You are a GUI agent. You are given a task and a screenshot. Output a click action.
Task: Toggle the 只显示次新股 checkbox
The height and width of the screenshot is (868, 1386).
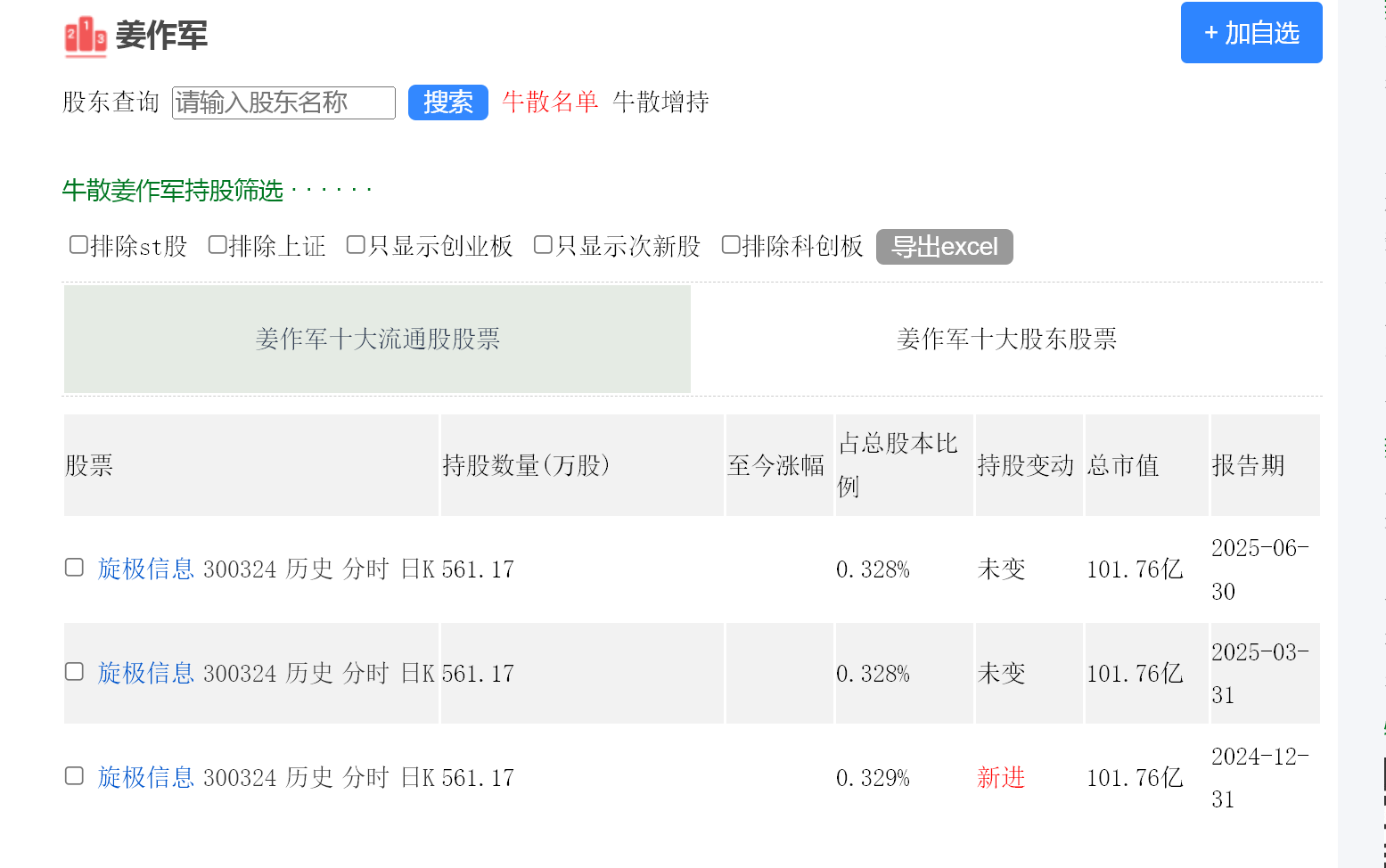click(x=543, y=245)
